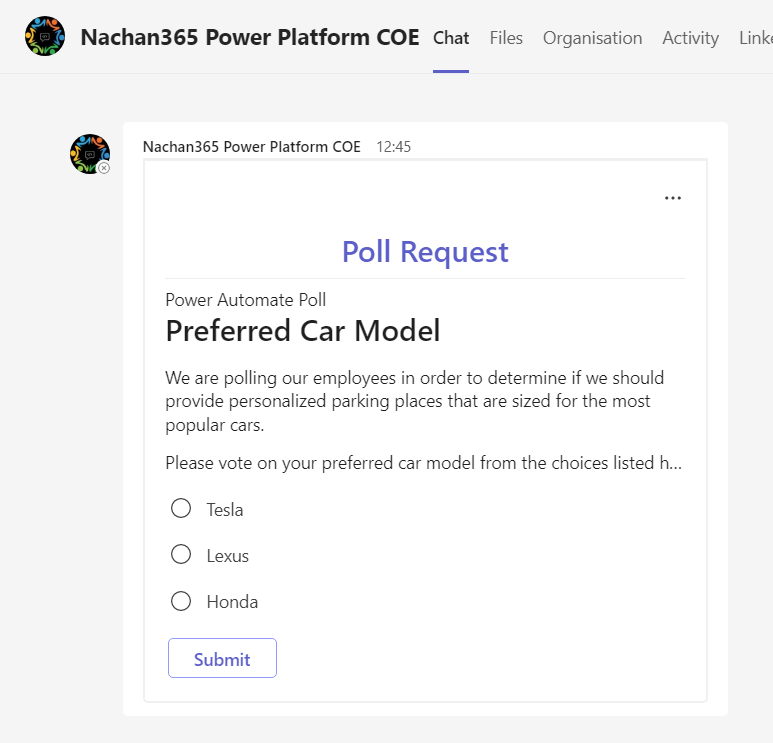Viewport: 773px width, 743px height.
Task: Open the Activity tab
Action: pyautogui.click(x=690, y=38)
